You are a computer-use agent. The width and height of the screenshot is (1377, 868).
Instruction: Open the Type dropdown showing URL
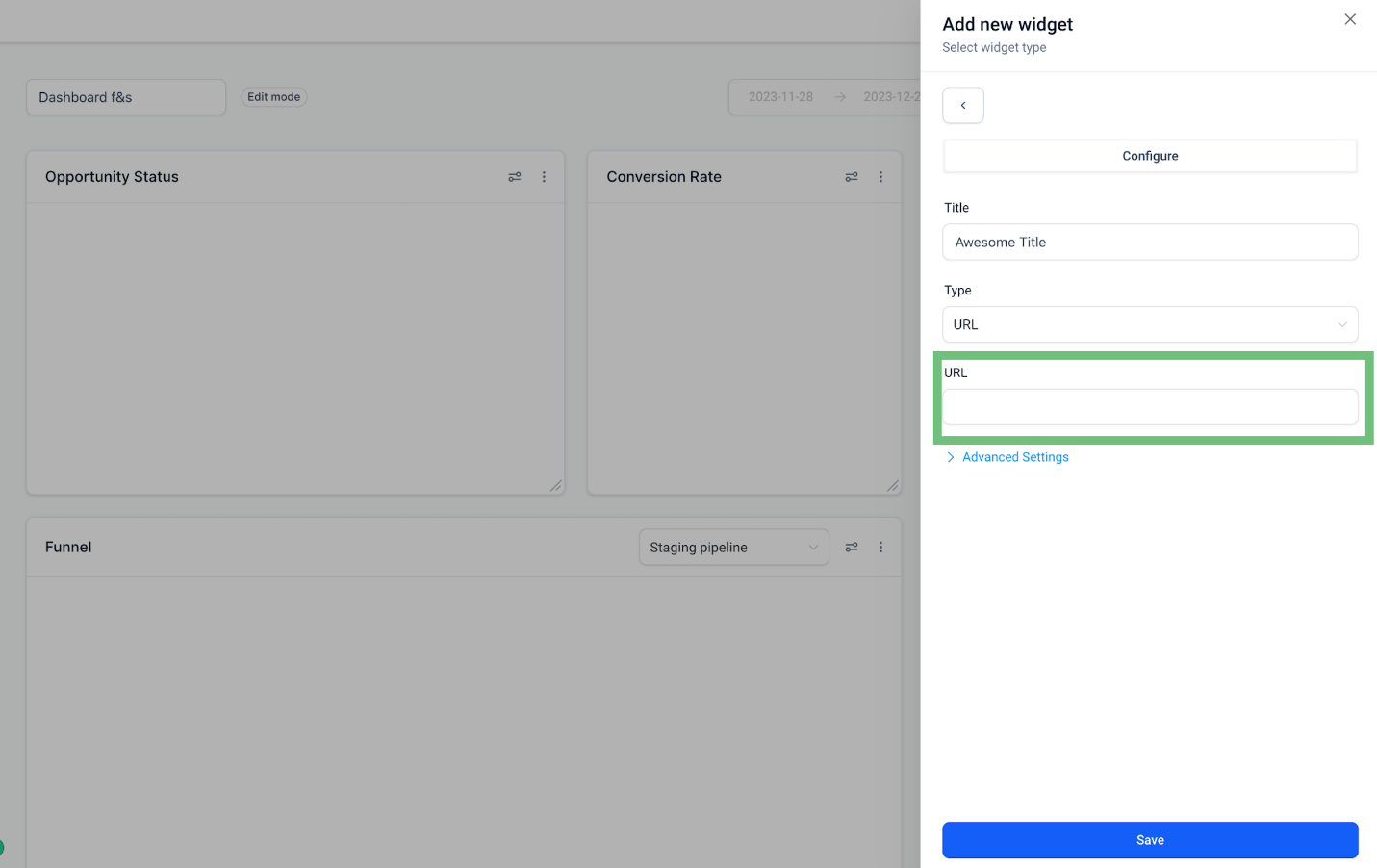1150,324
